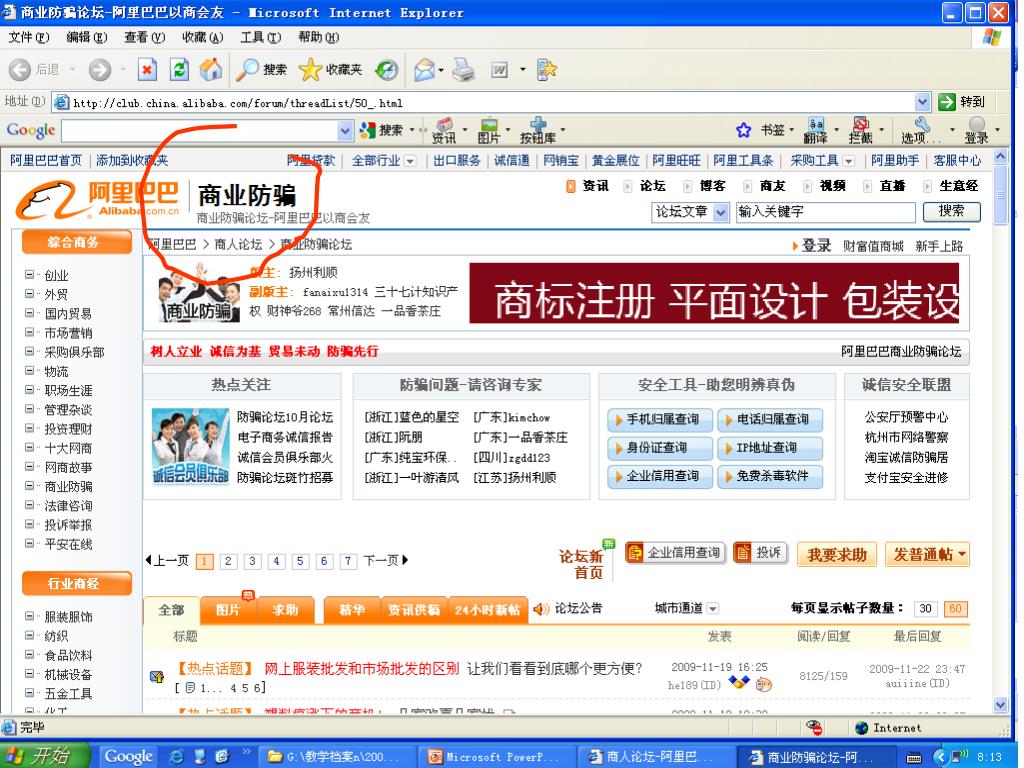Click Google toolbar sign-in (登录) icon
This screenshot has width=1024, height=768.
point(976,130)
